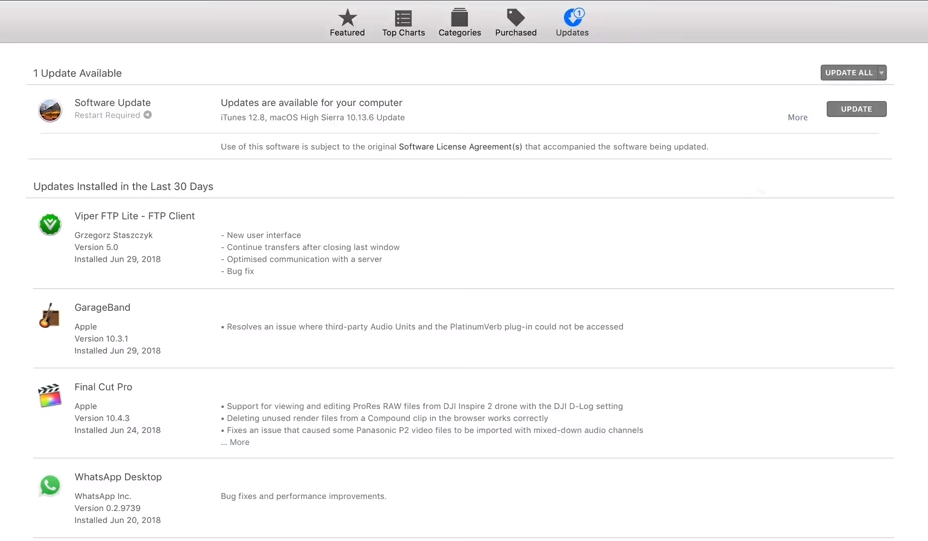Image resolution: width=928 pixels, height=541 pixels.
Task: Click 'Installed Jun 20, 2018' text
Action: (117, 520)
